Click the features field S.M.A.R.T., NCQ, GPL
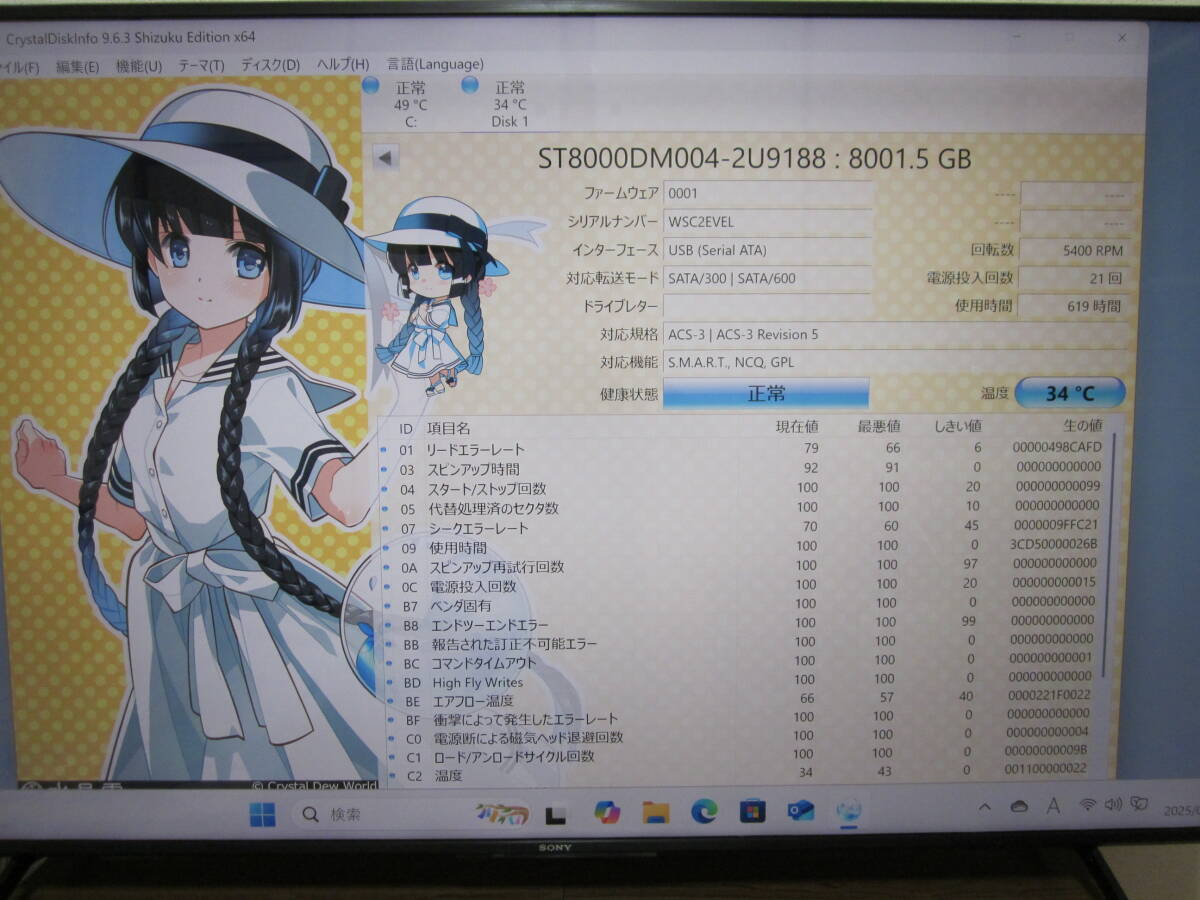Viewport: 1200px width, 900px height. [898, 362]
